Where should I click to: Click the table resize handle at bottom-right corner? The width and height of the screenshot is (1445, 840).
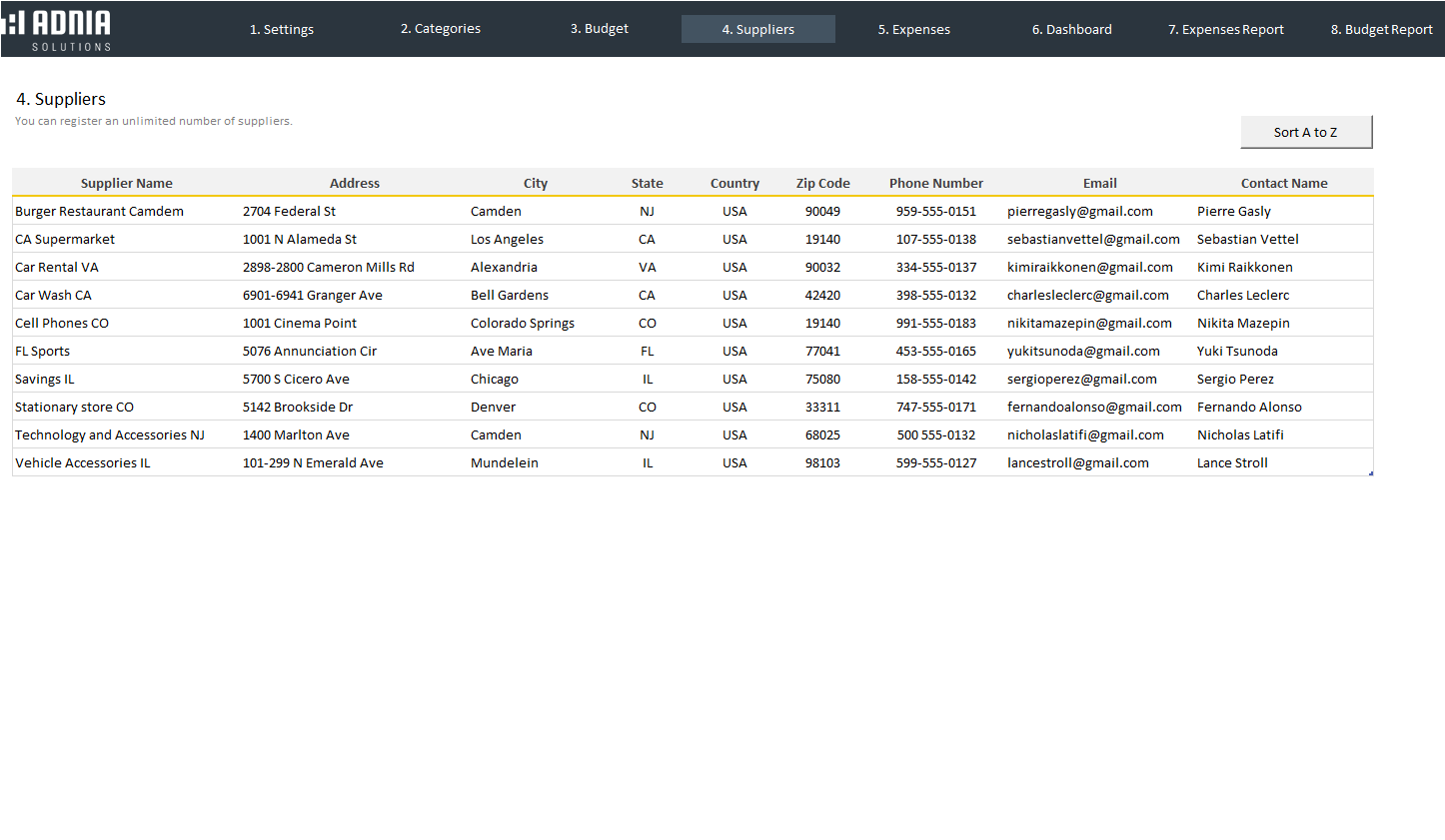pos(1371,473)
